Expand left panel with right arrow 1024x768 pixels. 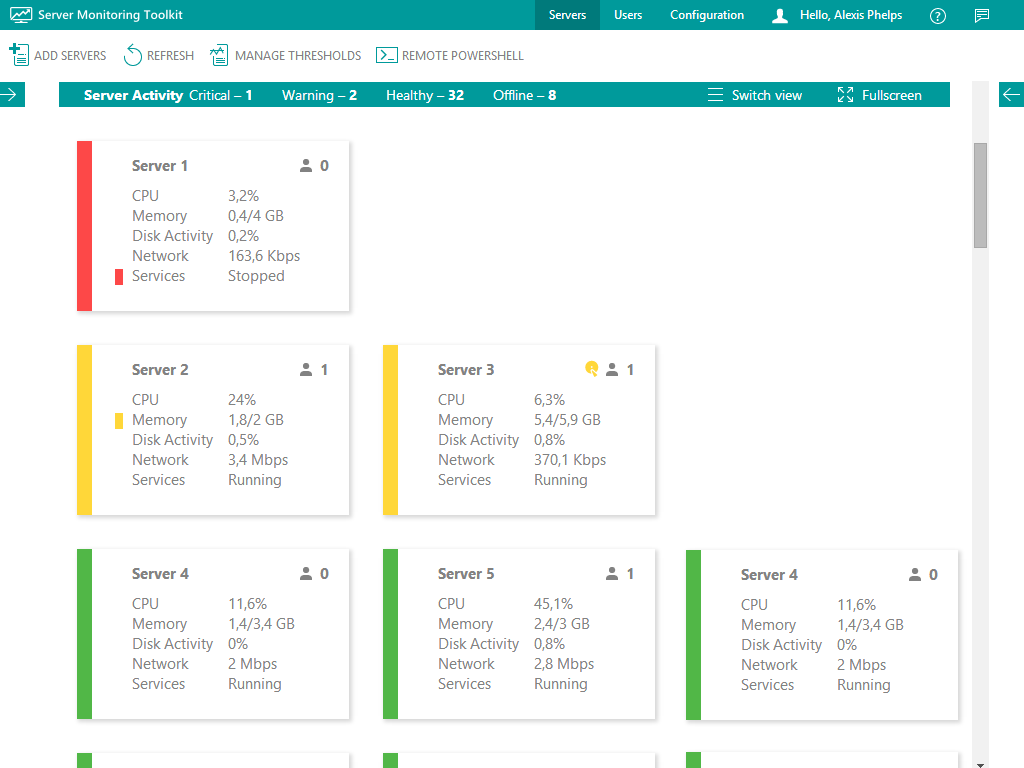11,95
